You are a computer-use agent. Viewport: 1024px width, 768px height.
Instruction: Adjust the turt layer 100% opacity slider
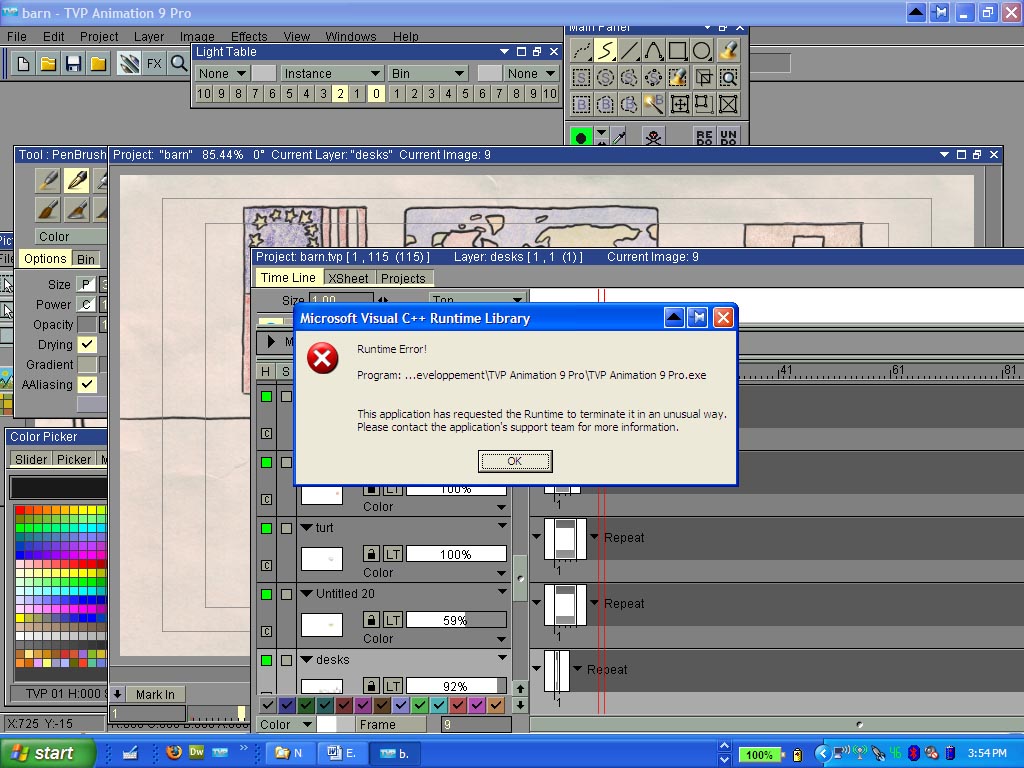[456, 554]
